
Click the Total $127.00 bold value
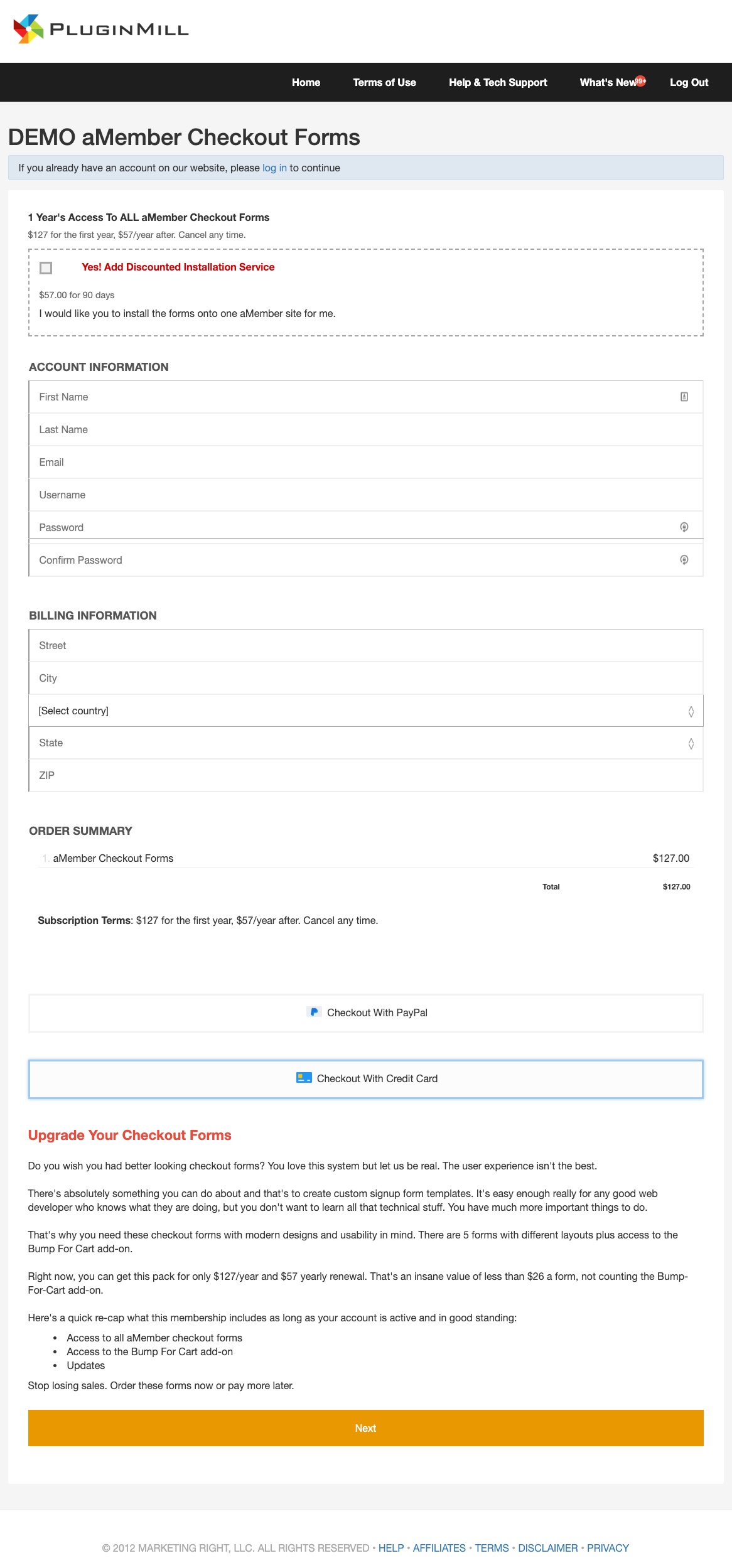pos(676,886)
